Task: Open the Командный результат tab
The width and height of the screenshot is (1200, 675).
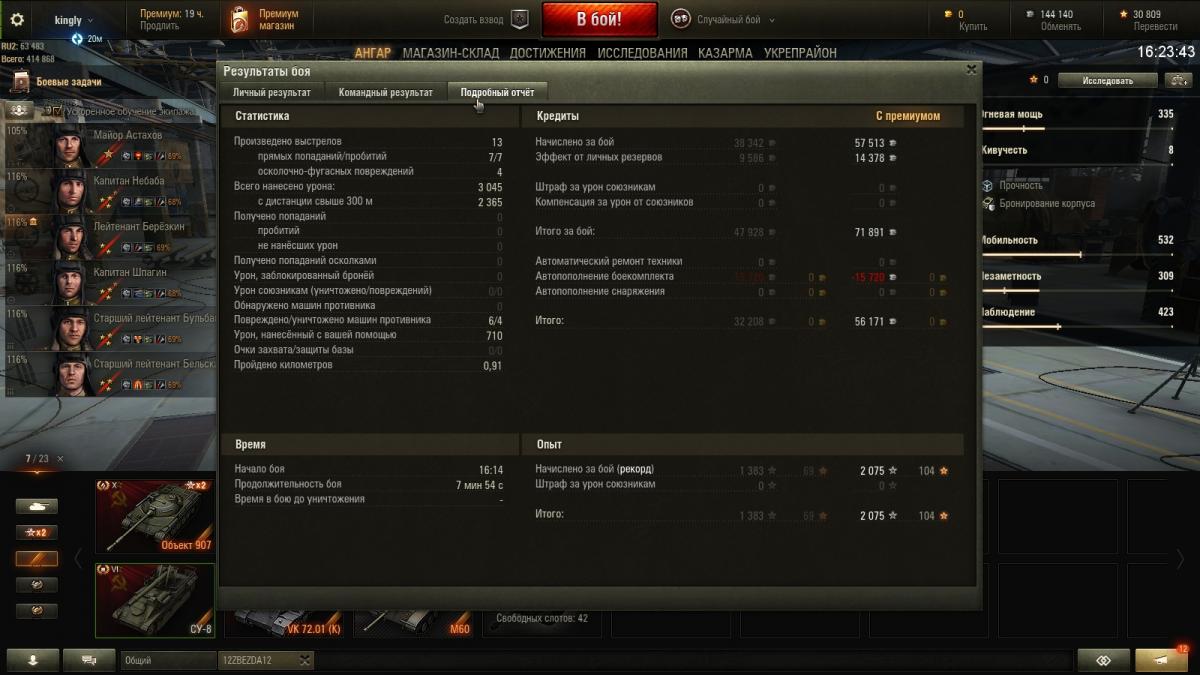Action: point(386,92)
